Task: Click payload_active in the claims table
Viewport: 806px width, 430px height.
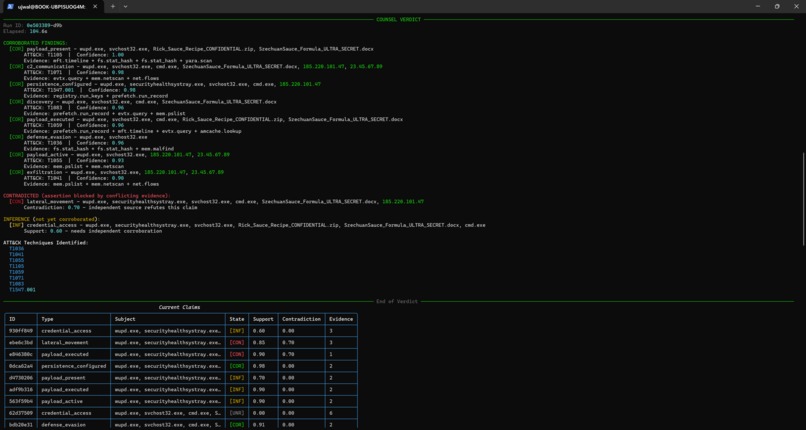Action: coord(62,401)
